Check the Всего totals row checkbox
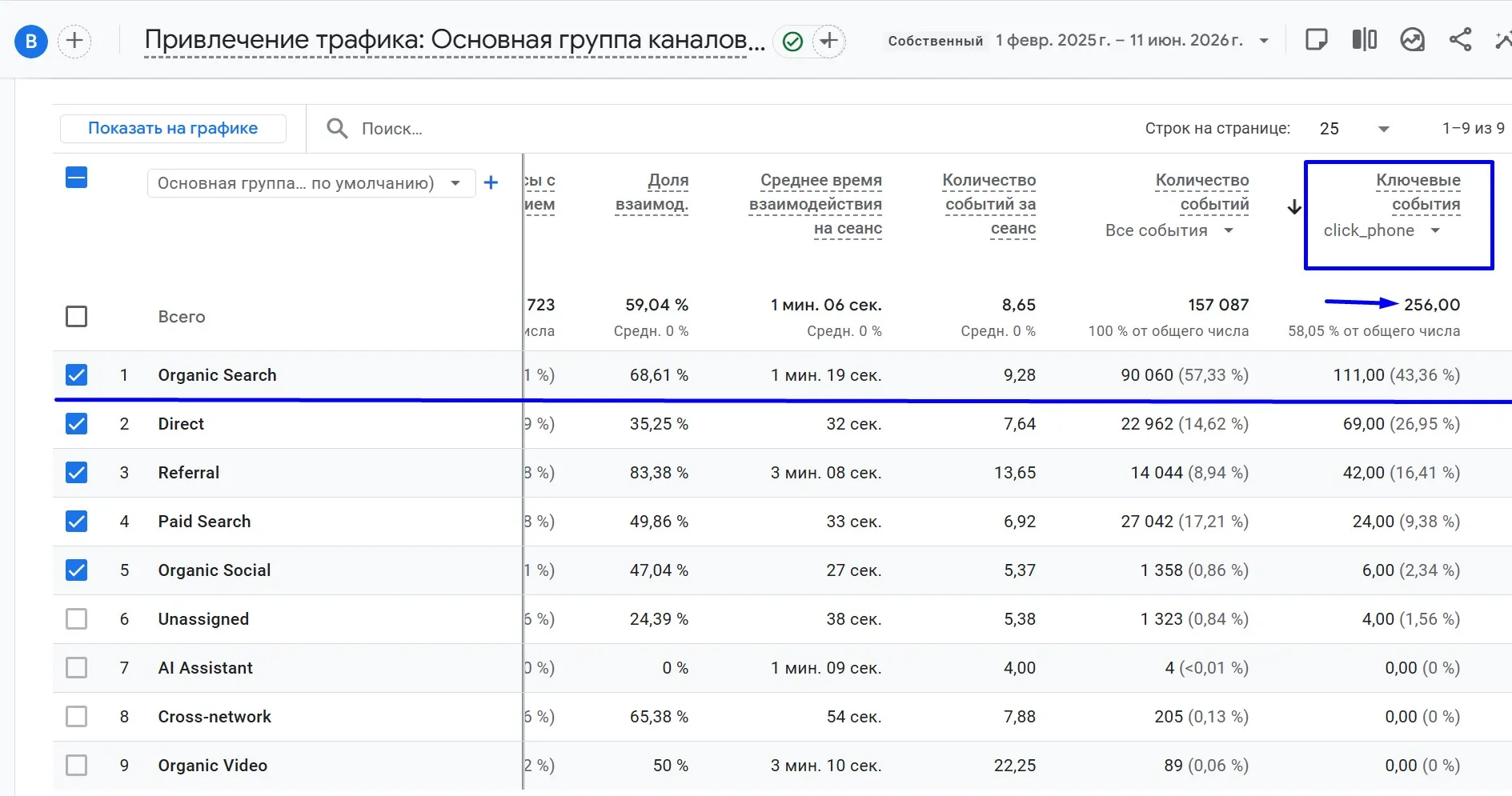1512x796 pixels. (x=76, y=317)
